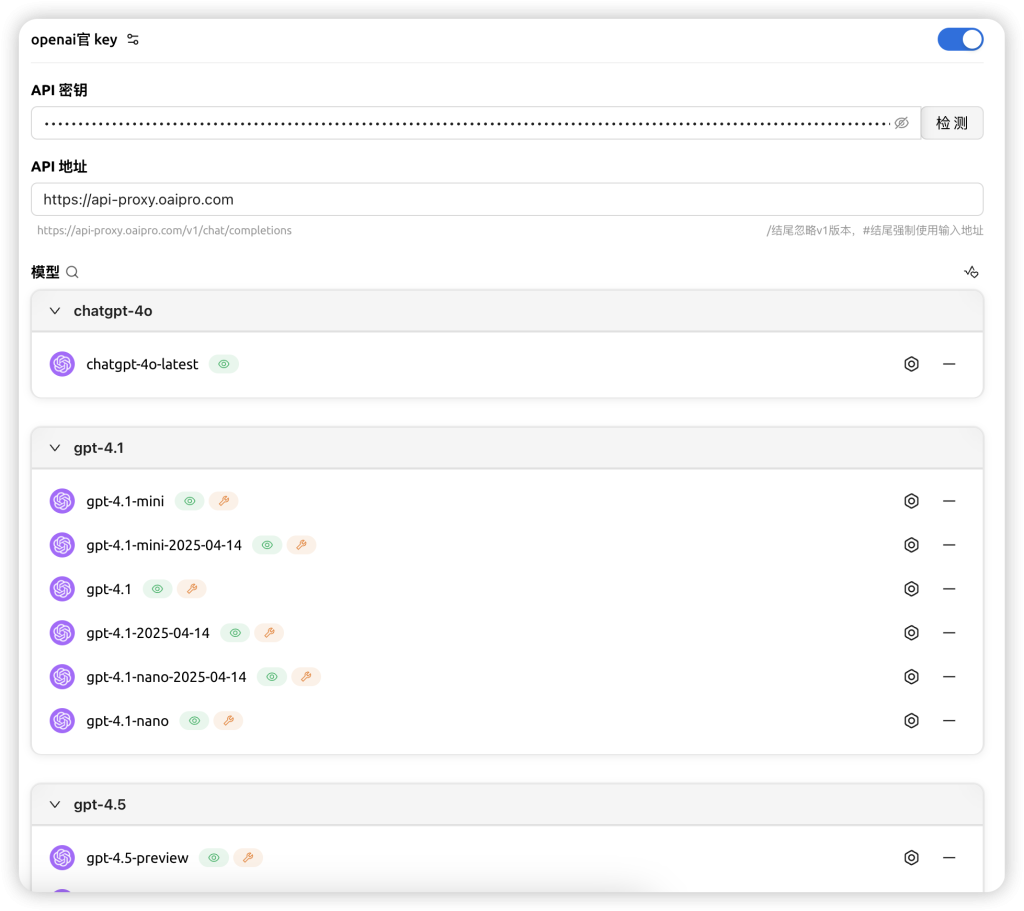Select the gpt-4.5-preview model name
This screenshot has width=1024, height=911.
click(x=137, y=857)
